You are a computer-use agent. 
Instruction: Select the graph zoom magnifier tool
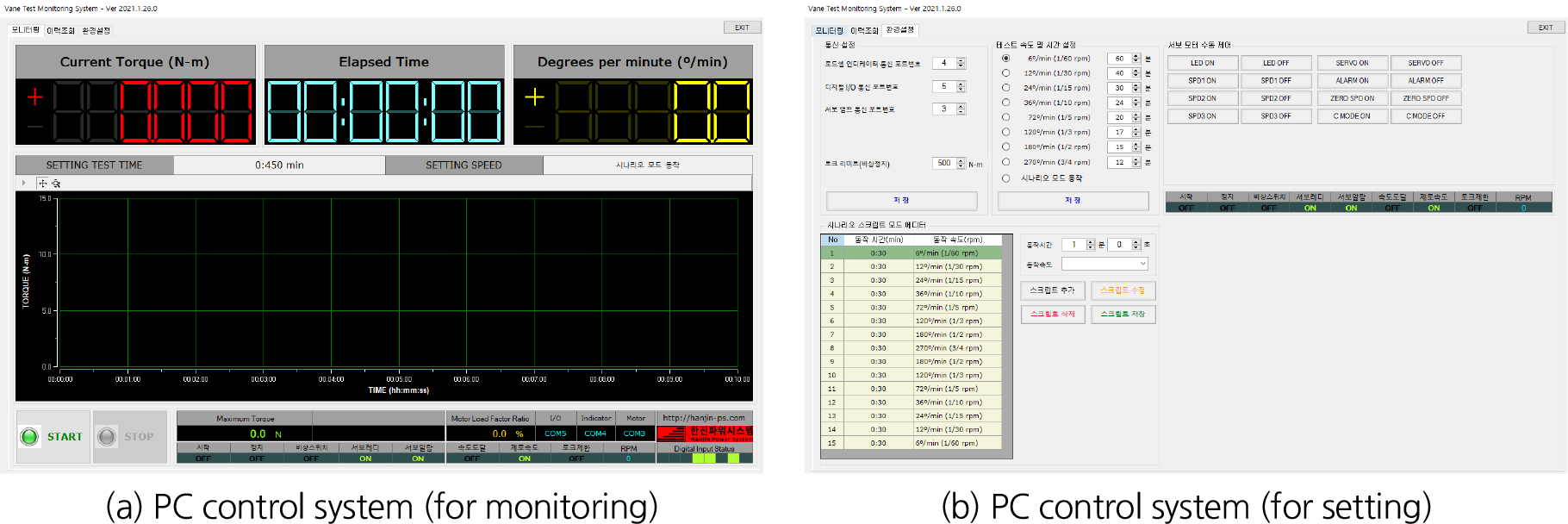pyautogui.click(x=56, y=184)
